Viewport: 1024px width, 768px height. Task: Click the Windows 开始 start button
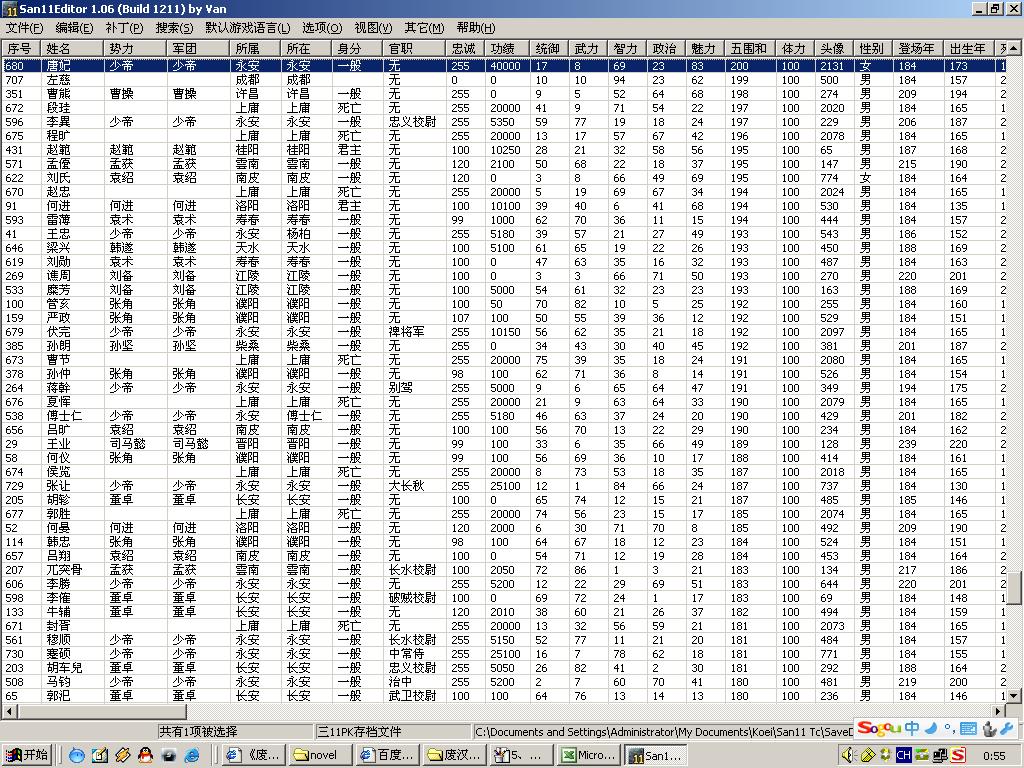(x=27, y=755)
